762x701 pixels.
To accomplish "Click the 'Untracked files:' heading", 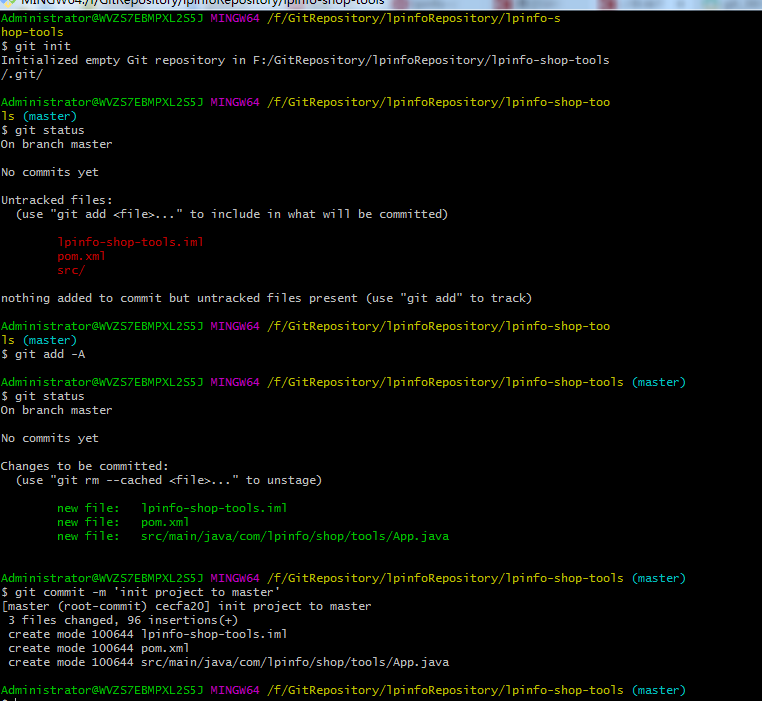I will pos(56,200).
